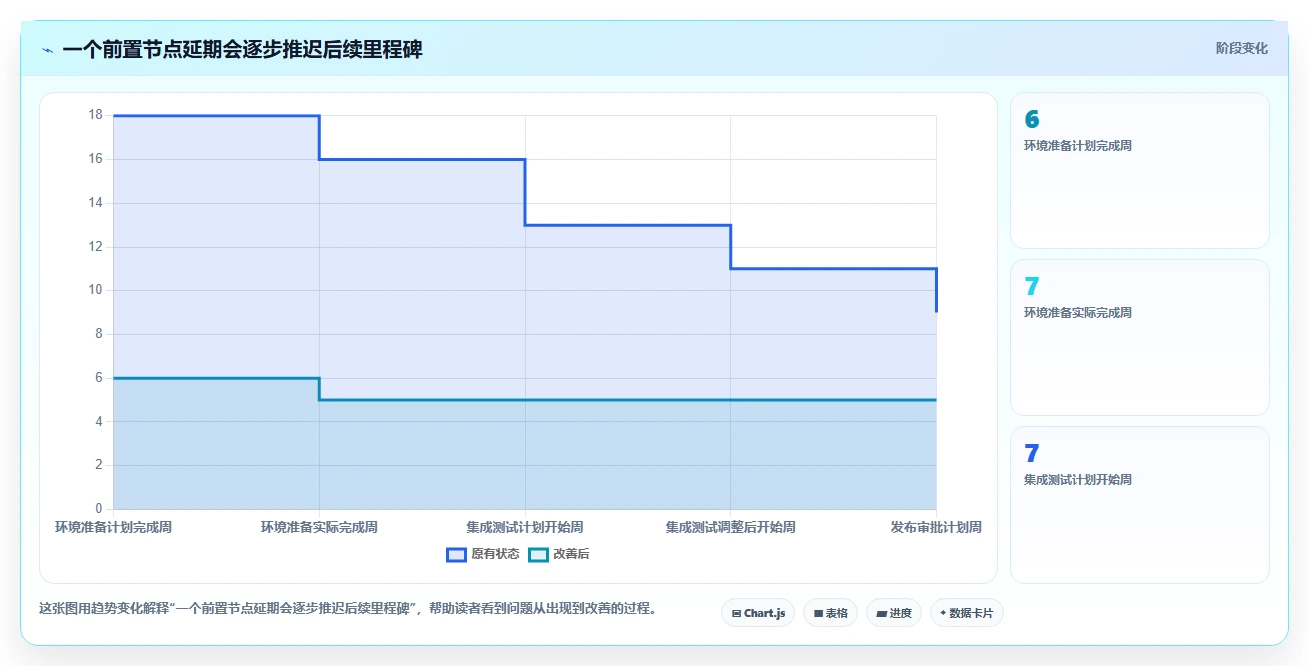Open the card 环境准备实际完成周 with value 7
This screenshot has width=1309, height=666.
1140,337
